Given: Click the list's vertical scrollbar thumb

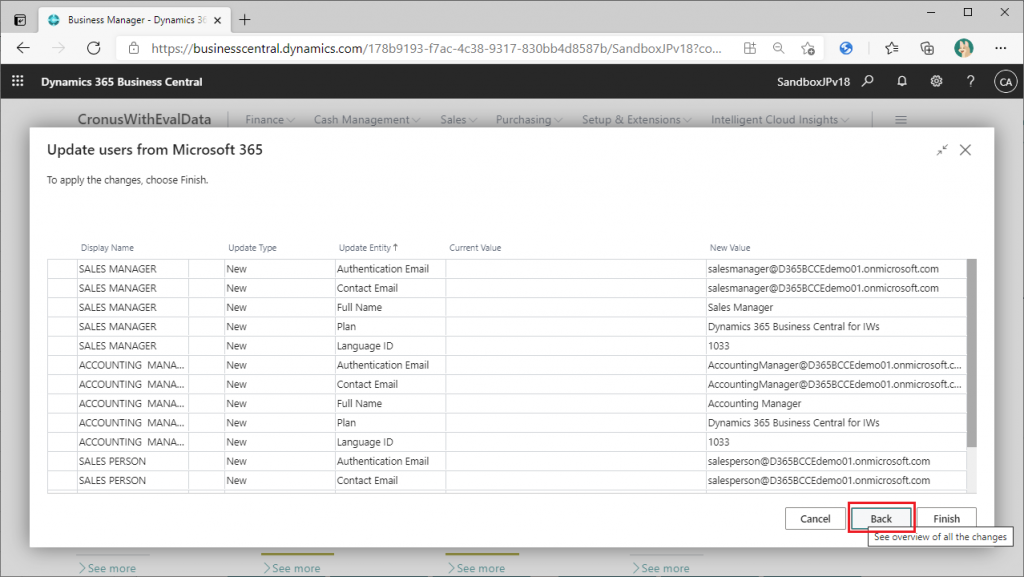Looking at the screenshot, I should (971, 353).
